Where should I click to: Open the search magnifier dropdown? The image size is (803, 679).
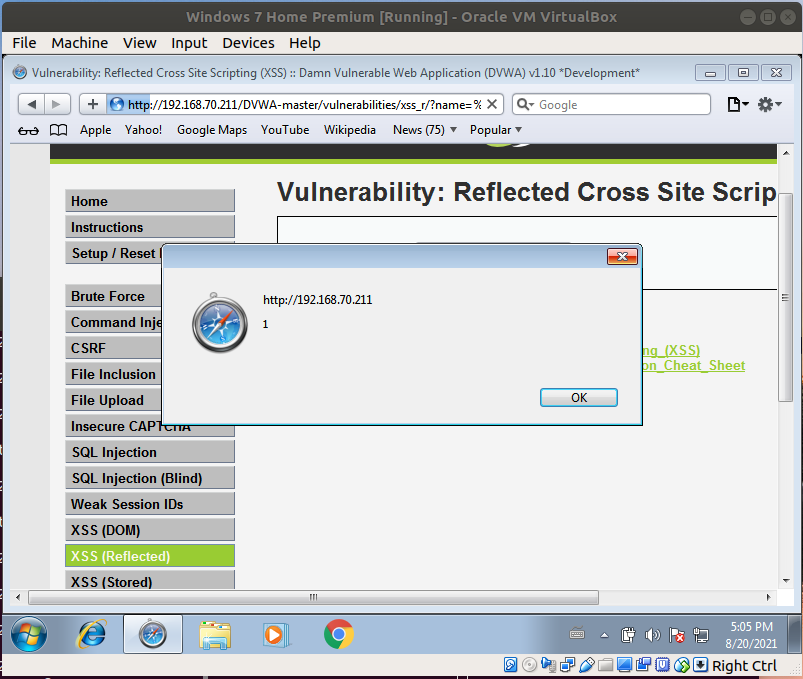pos(525,104)
